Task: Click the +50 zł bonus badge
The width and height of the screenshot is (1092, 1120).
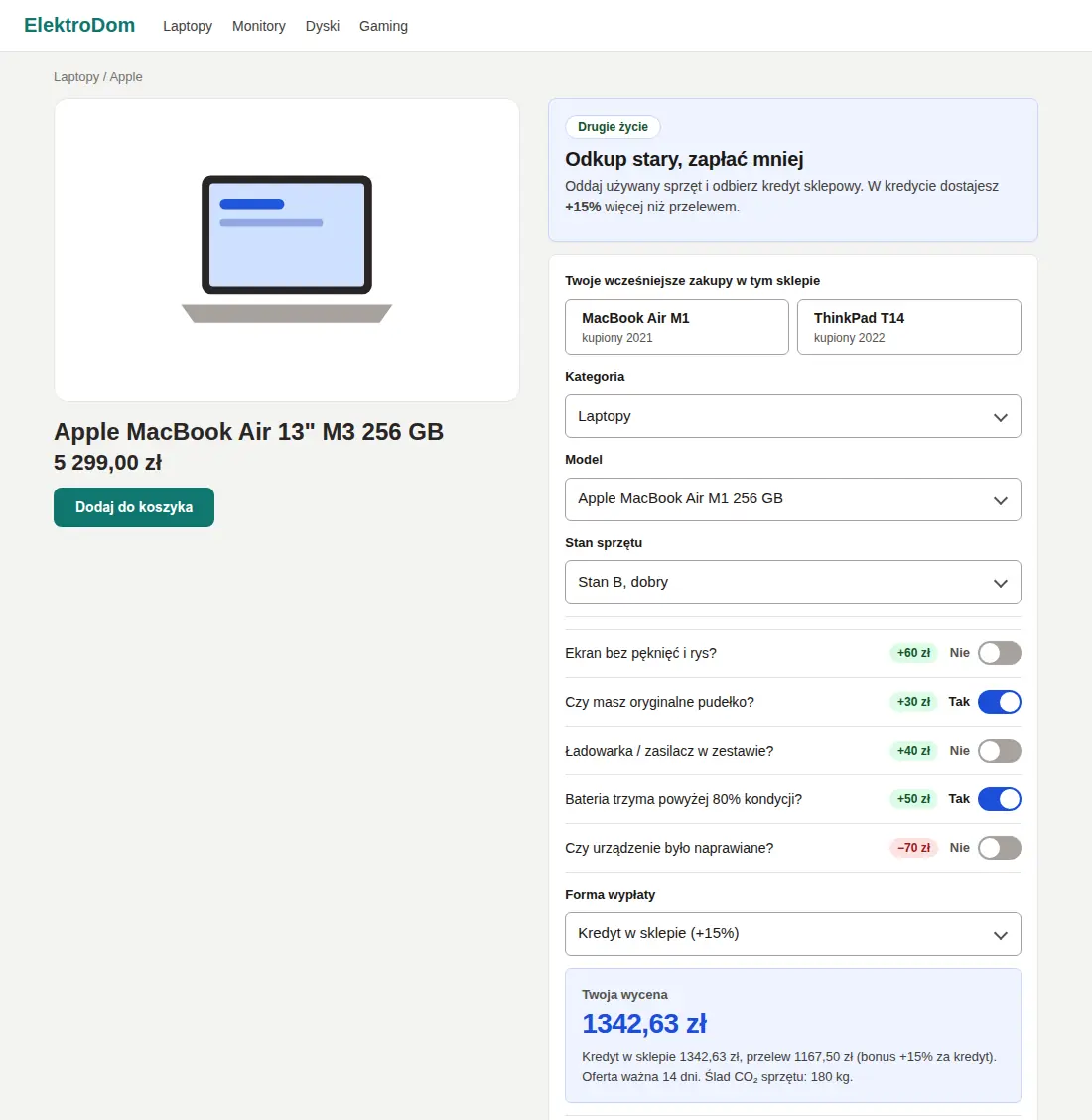Action: pyautogui.click(x=913, y=799)
